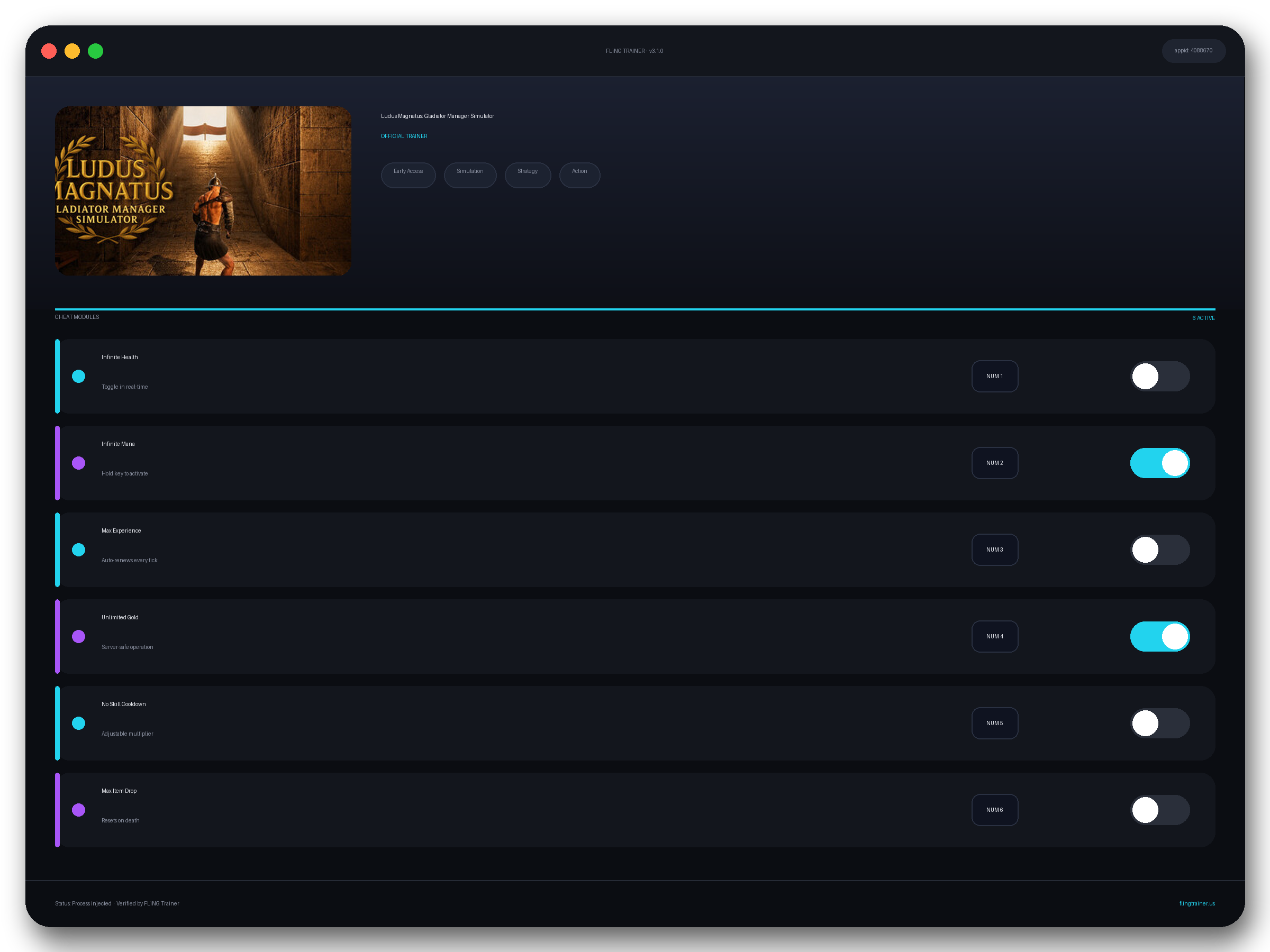The image size is (1270, 952).
Task: Select the Action tag
Action: point(579,175)
